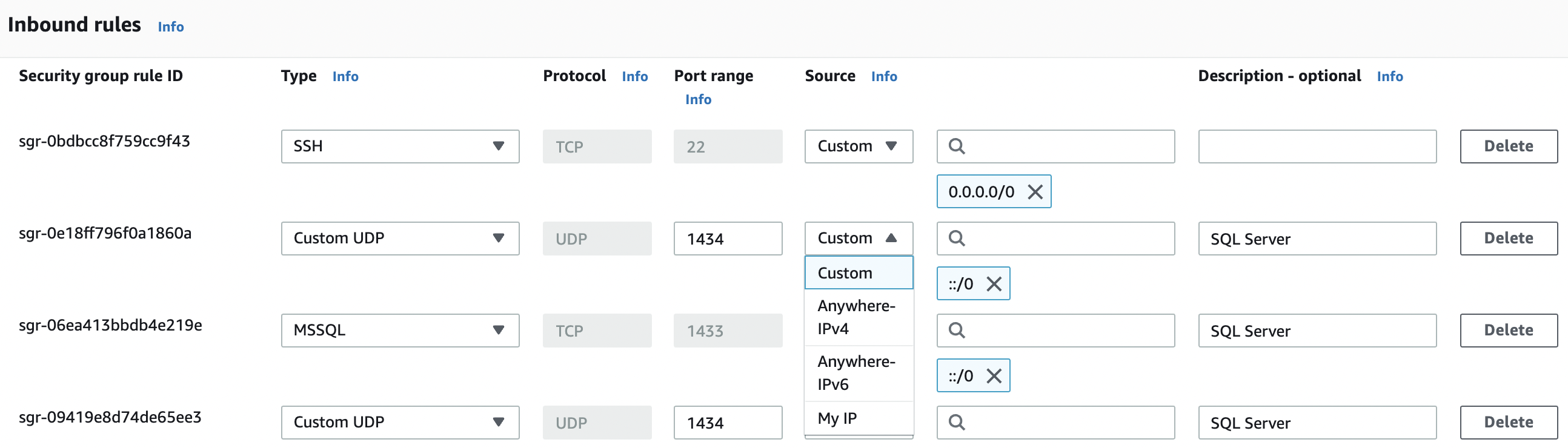Click disabled UDP protocol field for sgr-0e18ff796f0a1860a
The image size is (1568, 448).
(x=597, y=239)
